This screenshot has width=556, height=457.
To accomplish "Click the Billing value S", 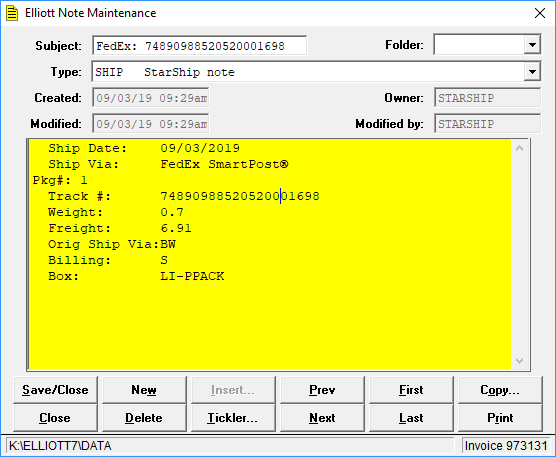I will 164,260.
